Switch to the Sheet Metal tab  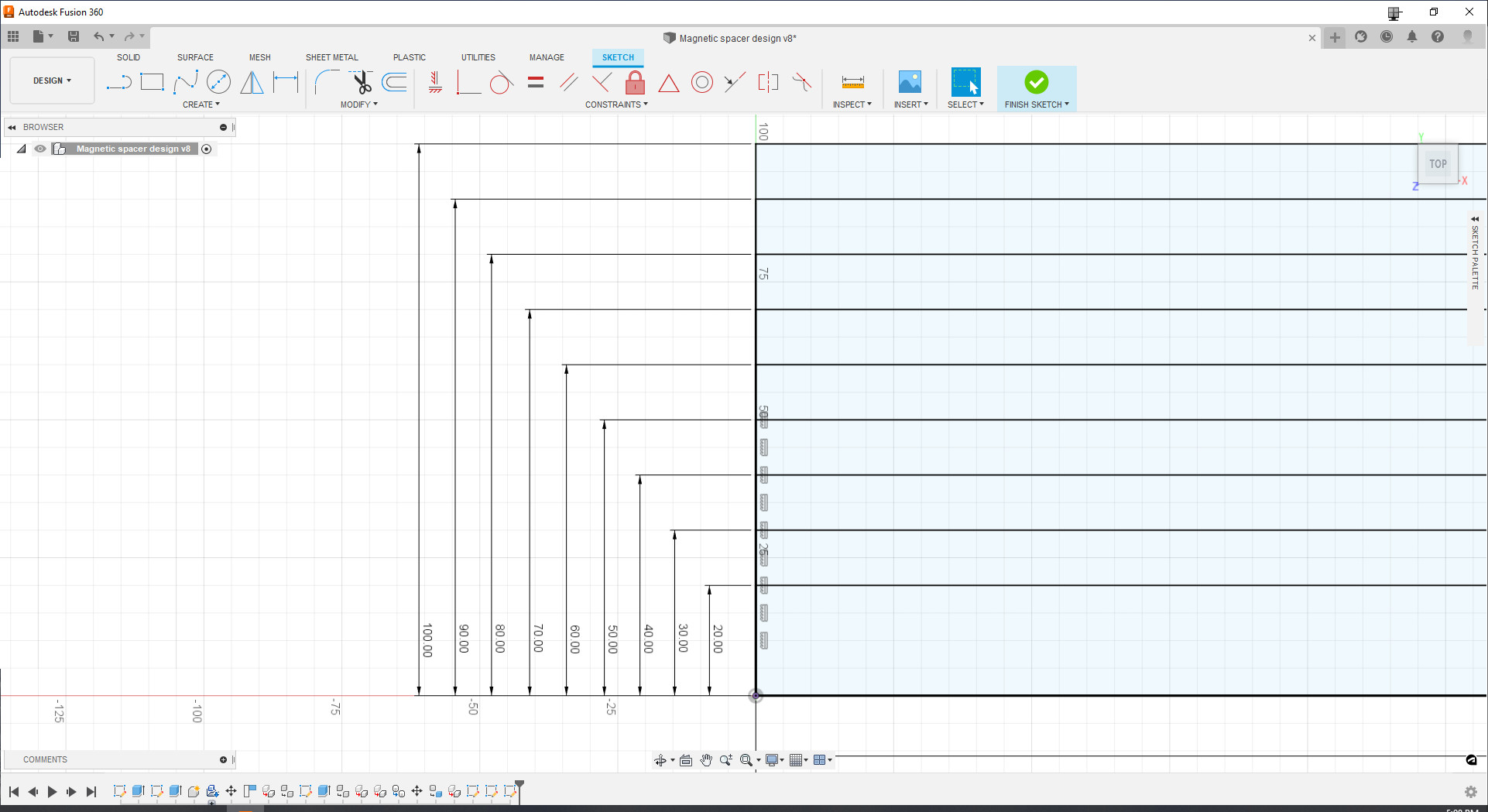331,57
